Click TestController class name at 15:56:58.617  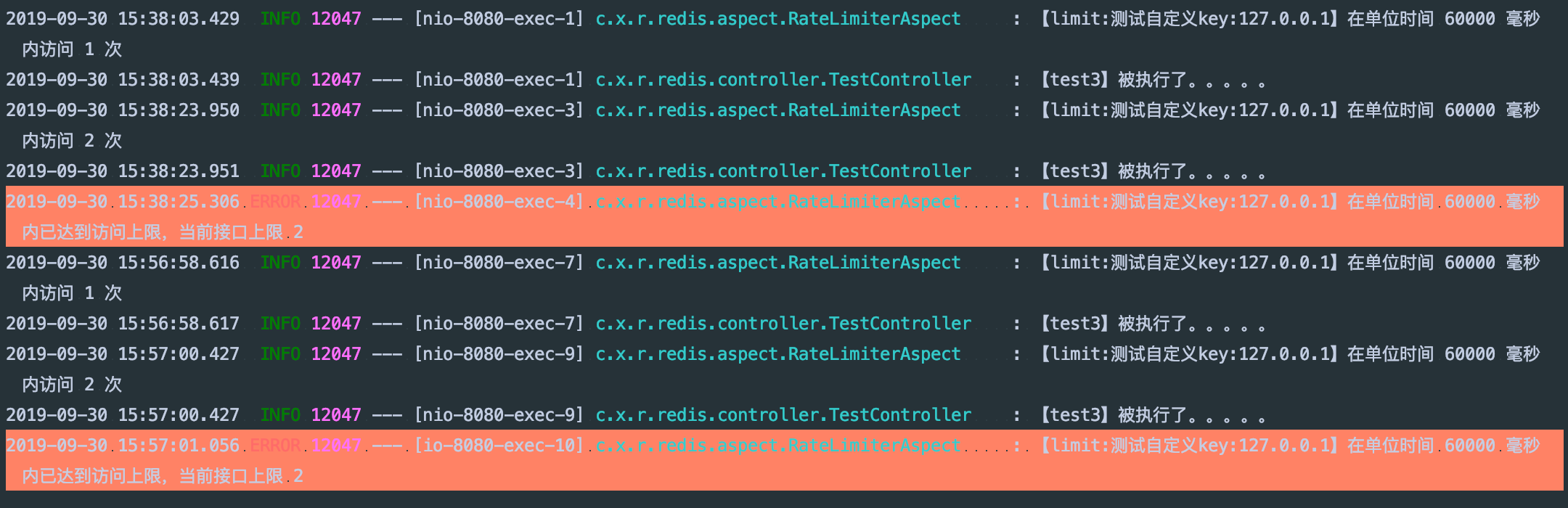pyautogui.click(x=783, y=324)
